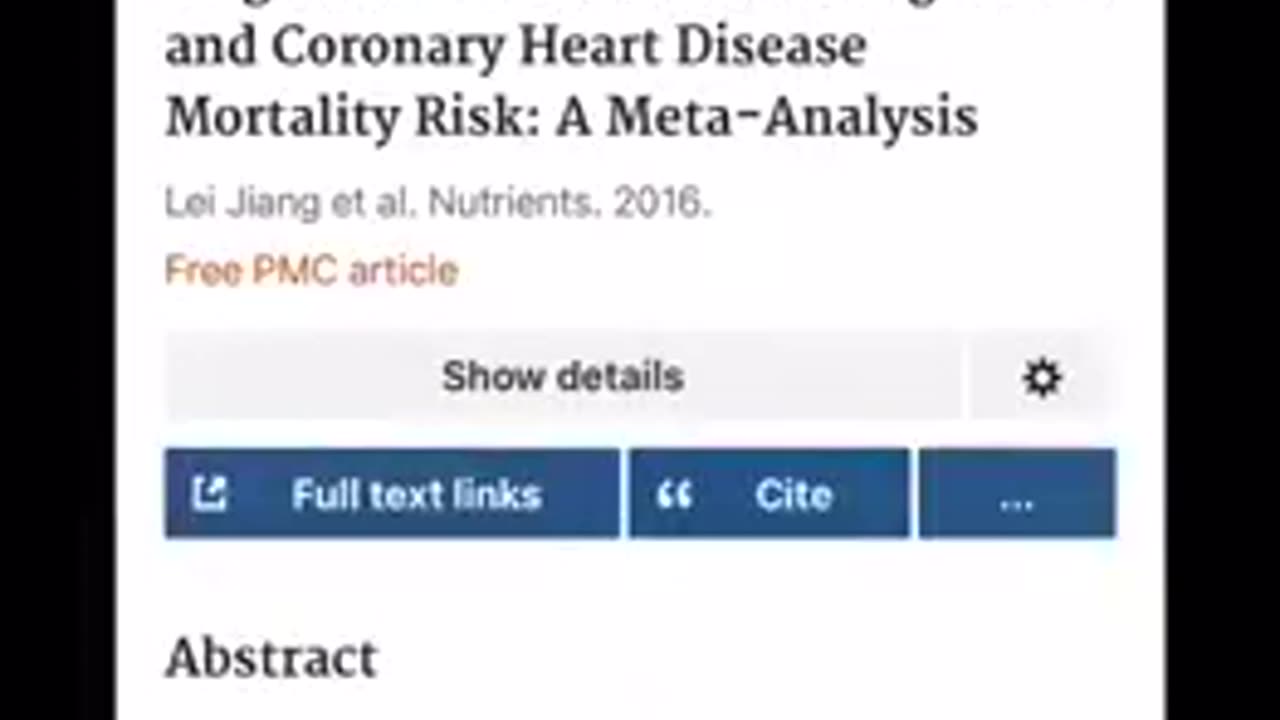Image resolution: width=1280 pixels, height=720 pixels.
Task: Select the Cite button
Action: point(769,494)
